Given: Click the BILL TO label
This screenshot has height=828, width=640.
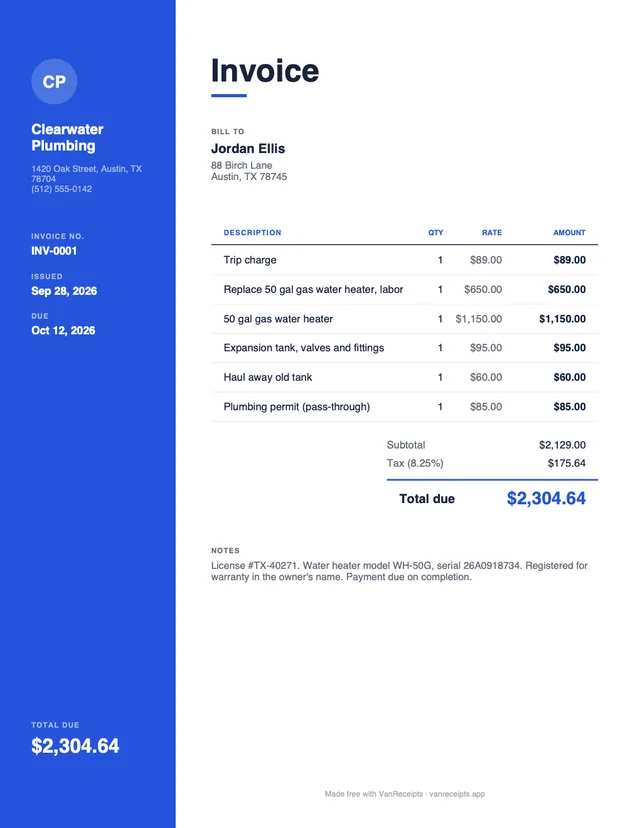Looking at the screenshot, I should 228,131.
